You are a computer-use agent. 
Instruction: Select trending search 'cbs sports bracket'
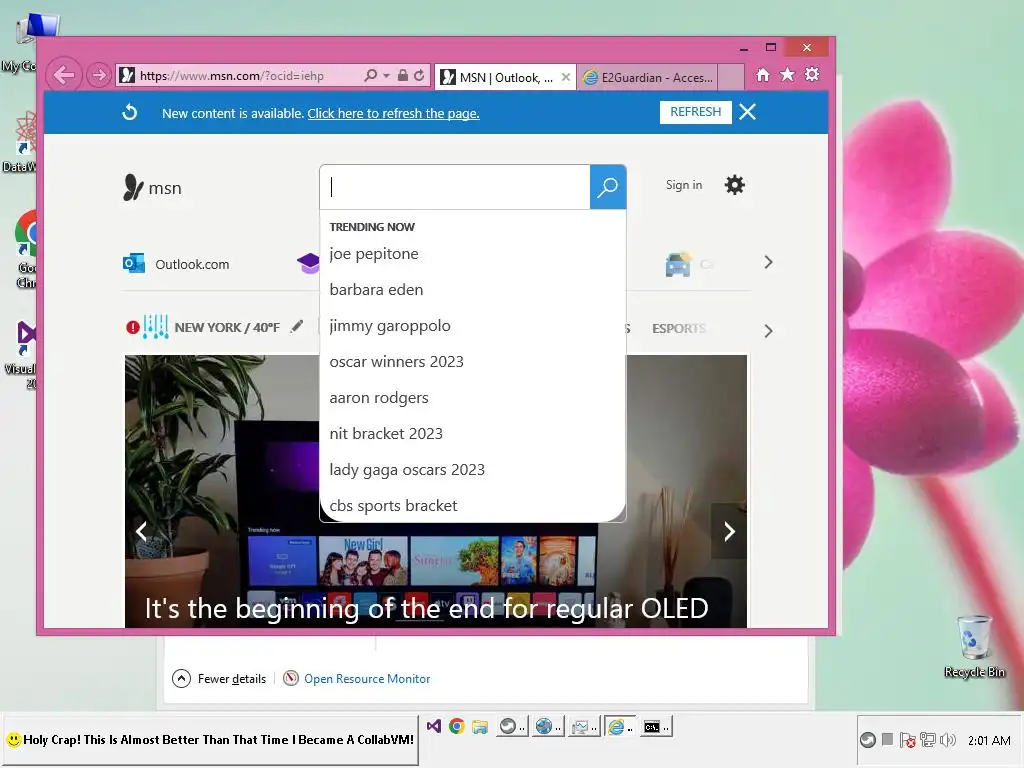[393, 505]
